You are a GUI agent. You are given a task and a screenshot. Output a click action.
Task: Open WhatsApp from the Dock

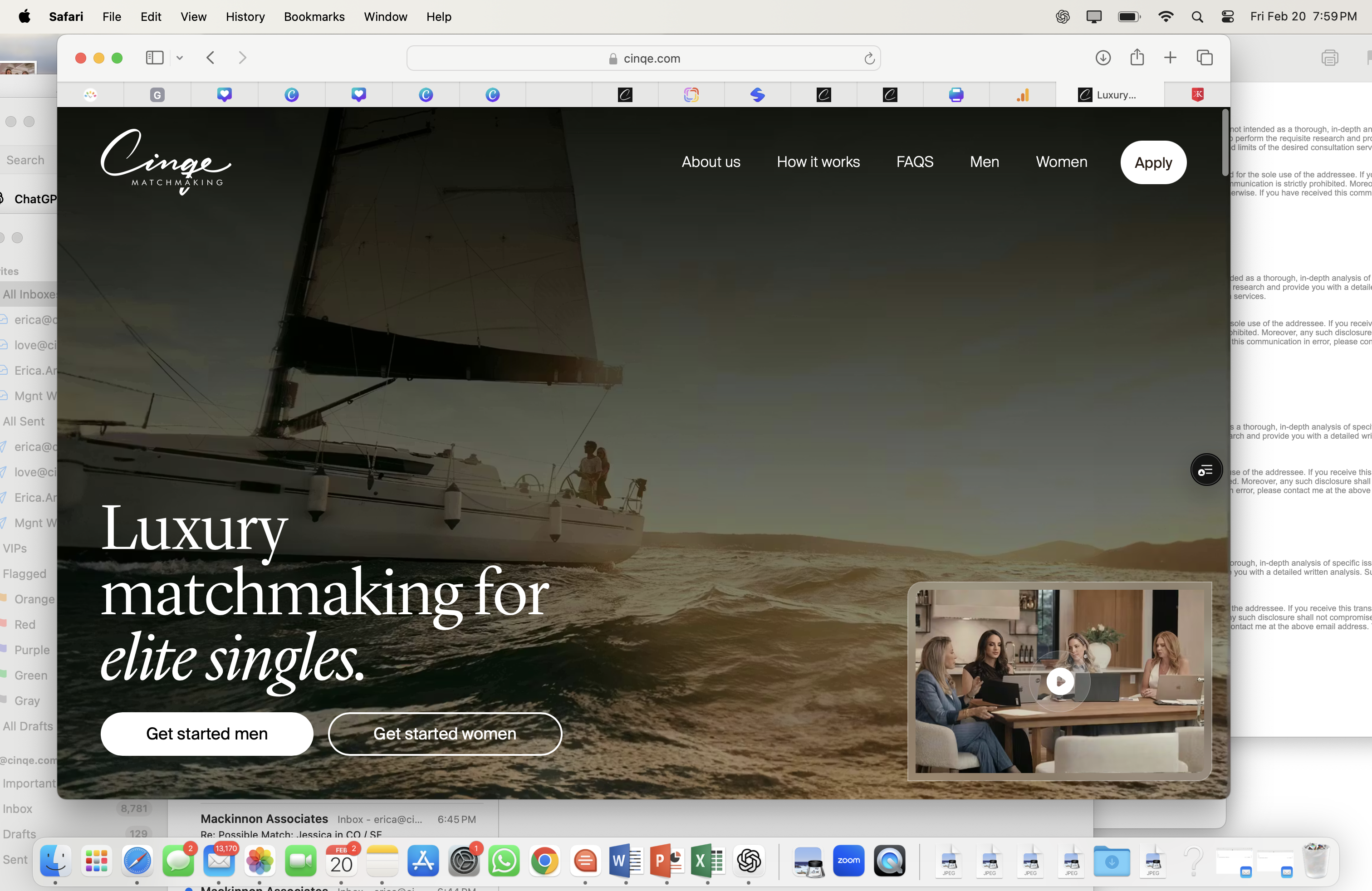pyautogui.click(x=504, y=861)
